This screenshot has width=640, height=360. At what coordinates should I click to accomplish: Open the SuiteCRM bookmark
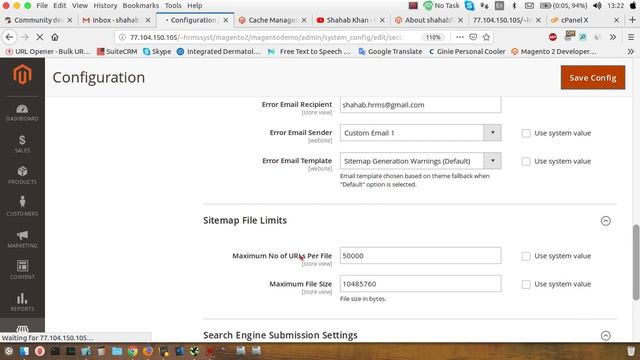117,51
